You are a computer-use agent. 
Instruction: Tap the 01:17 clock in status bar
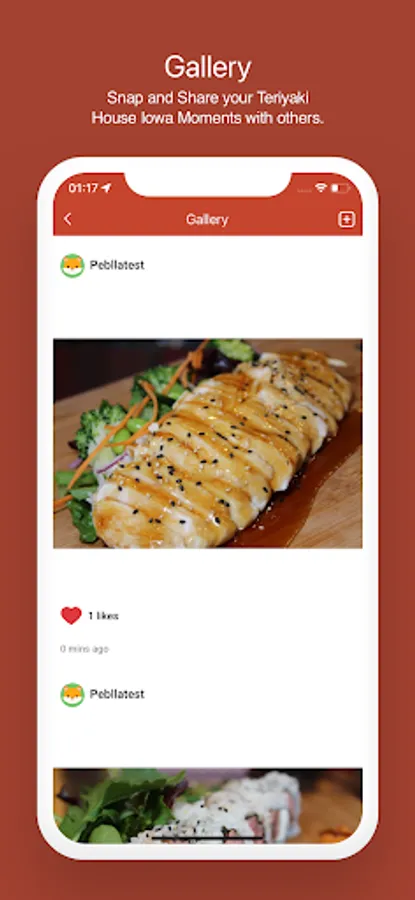point(83,188)
